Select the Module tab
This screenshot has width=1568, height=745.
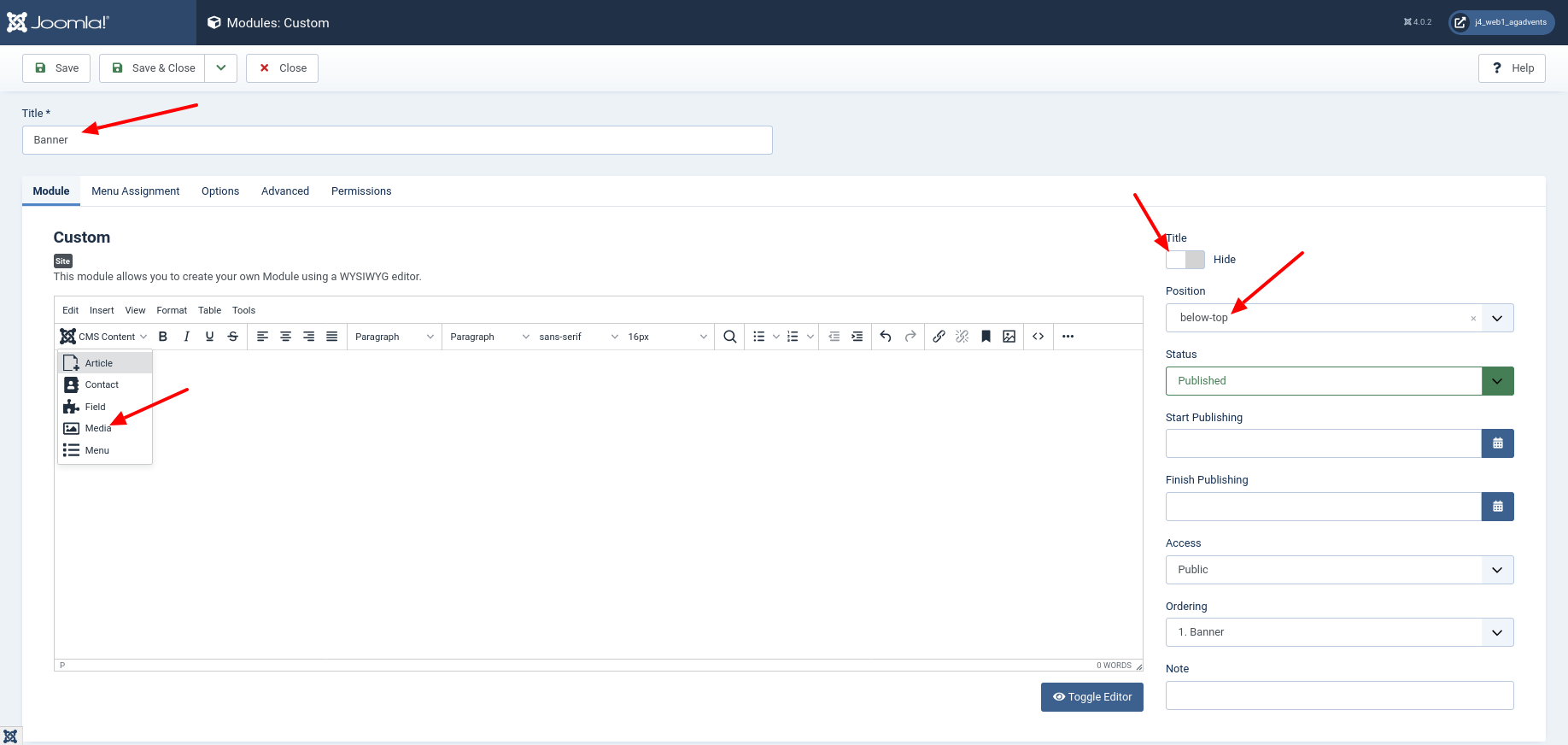pyautogui.click(x=51, y=191)
